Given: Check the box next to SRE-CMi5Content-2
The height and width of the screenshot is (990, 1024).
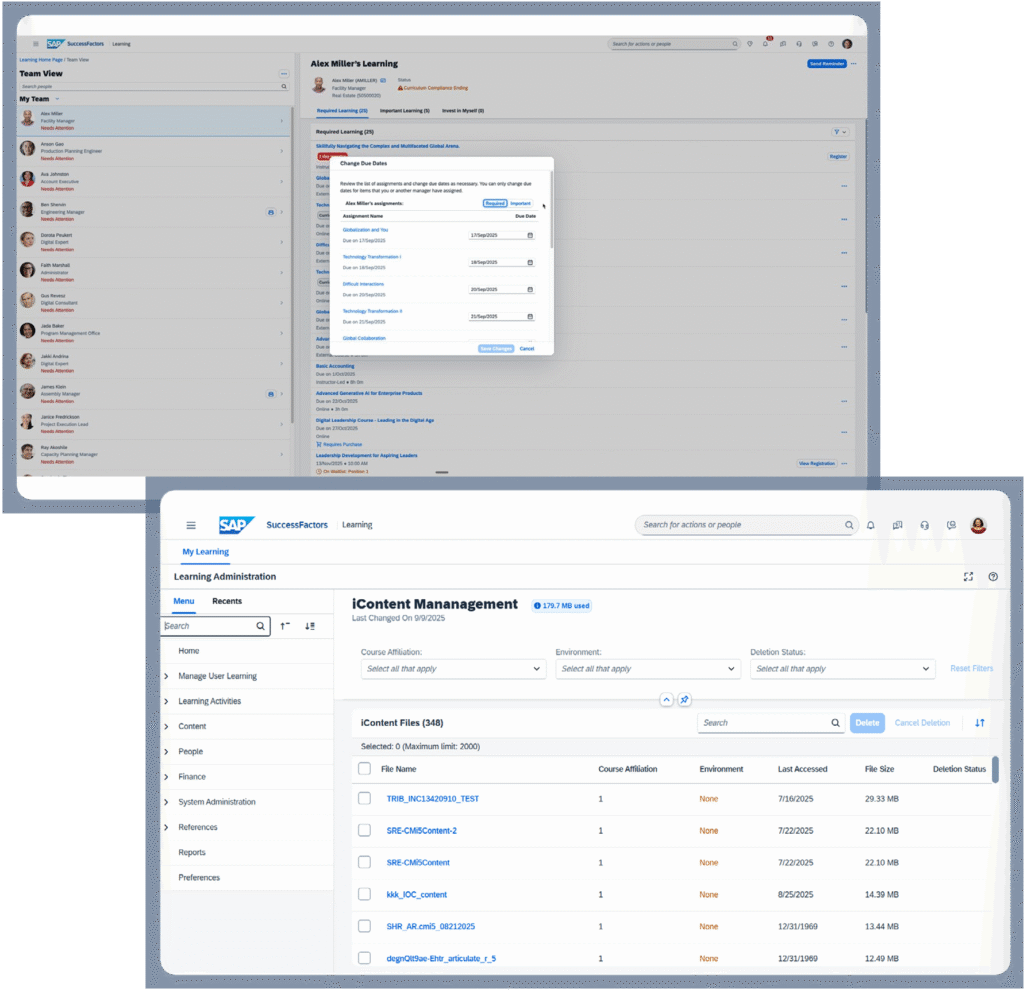Looking at the screenshot, I should click(364, 830).
